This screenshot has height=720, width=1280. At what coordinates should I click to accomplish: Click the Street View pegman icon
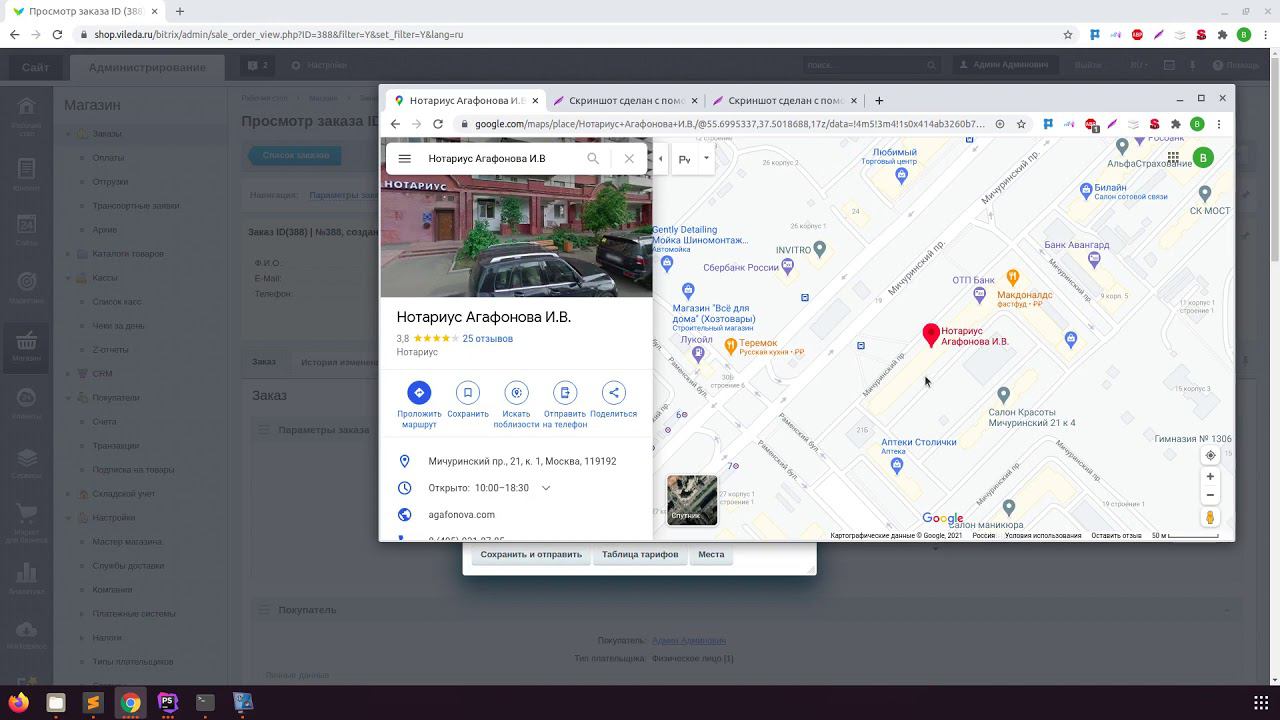pyautogui.click(x=1210, y=517)
